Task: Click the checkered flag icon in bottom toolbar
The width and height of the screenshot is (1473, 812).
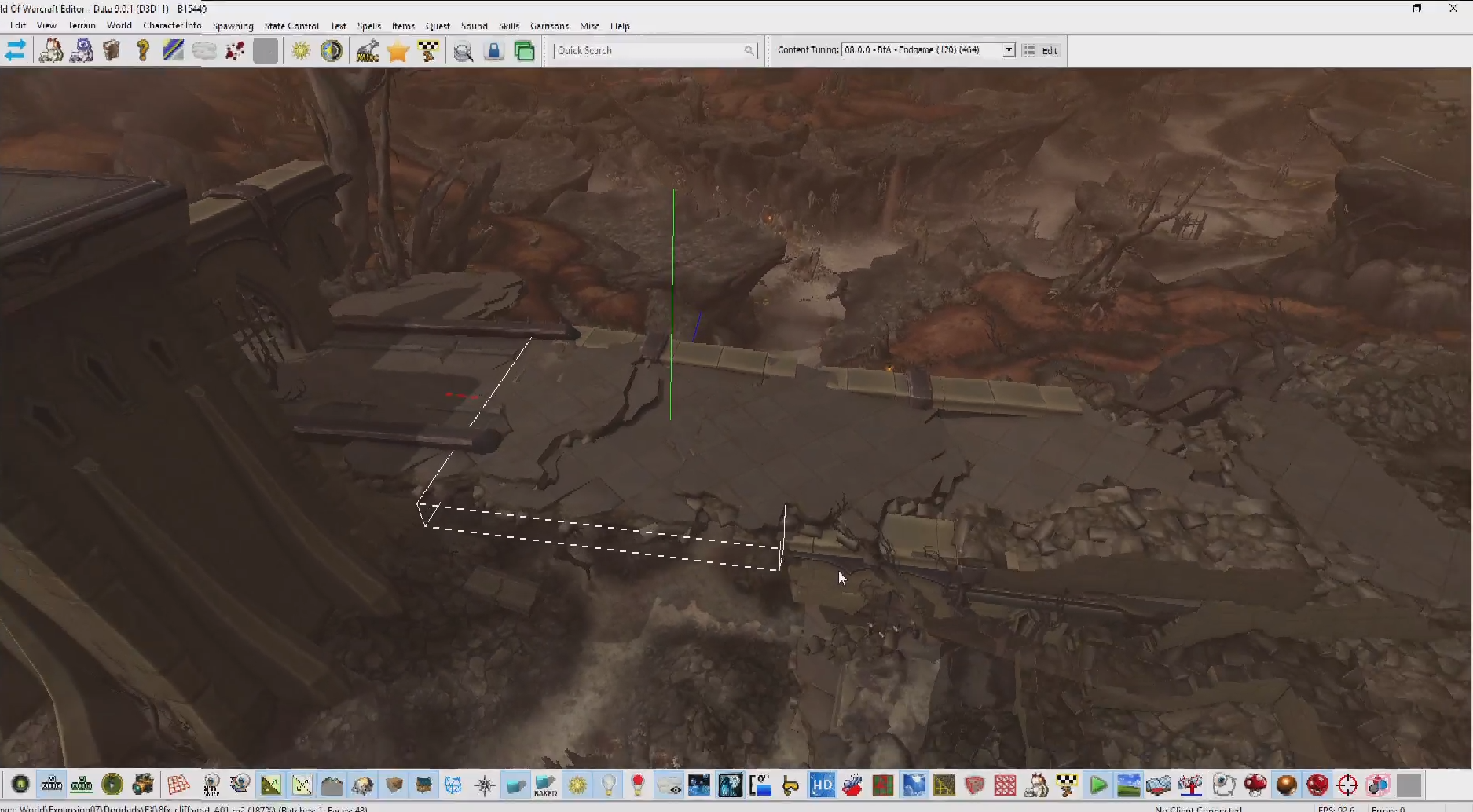Action: (1067, 784)
